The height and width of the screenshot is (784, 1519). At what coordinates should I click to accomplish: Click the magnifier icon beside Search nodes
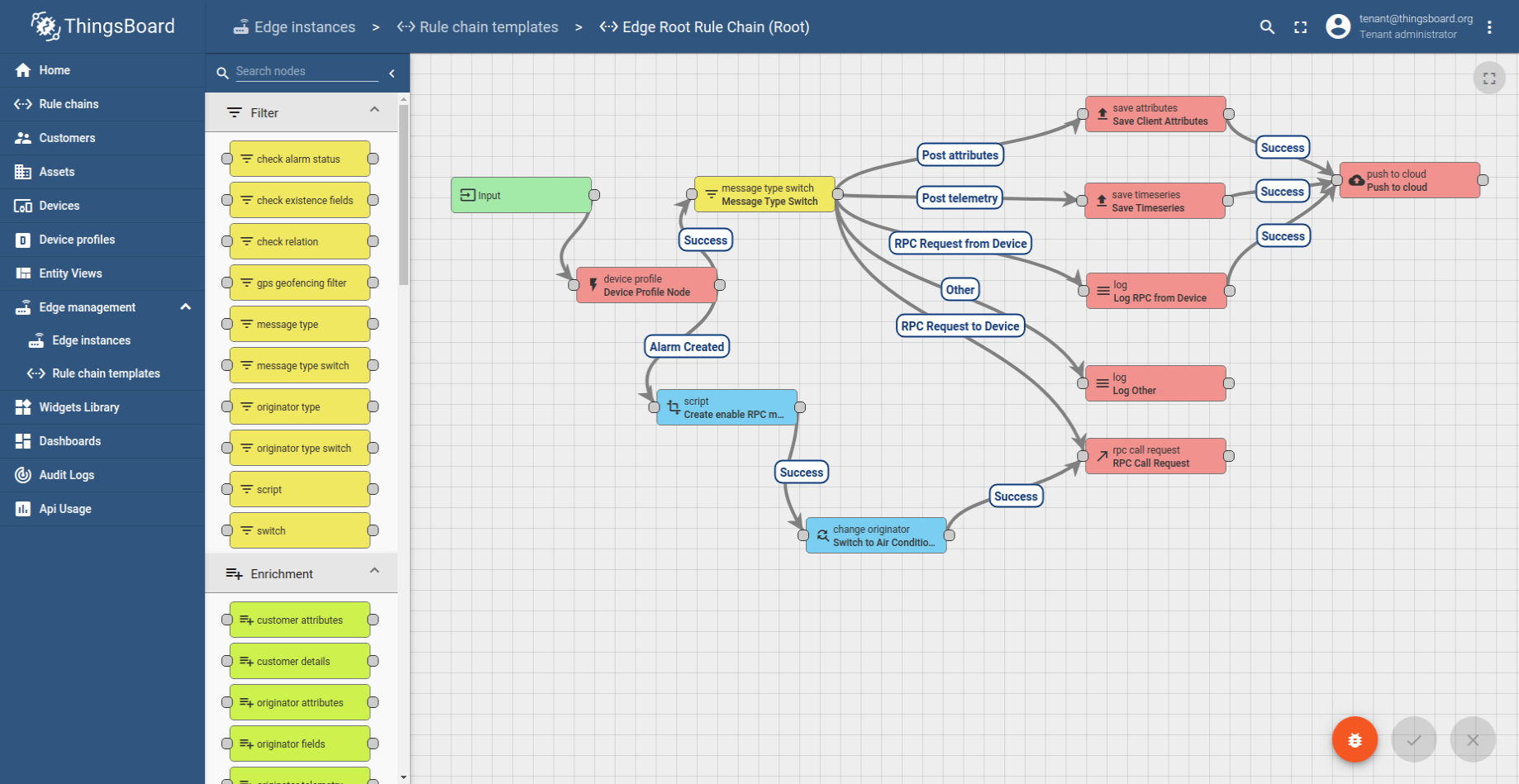[x=222, y=73]
